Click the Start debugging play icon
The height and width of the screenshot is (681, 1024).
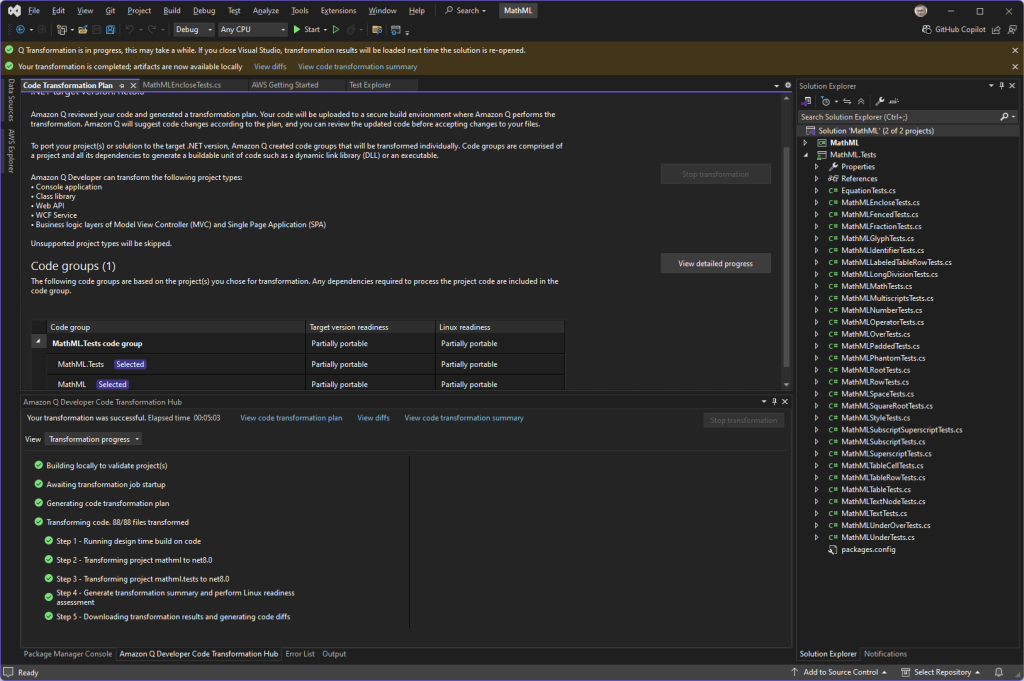click(297, 30)
